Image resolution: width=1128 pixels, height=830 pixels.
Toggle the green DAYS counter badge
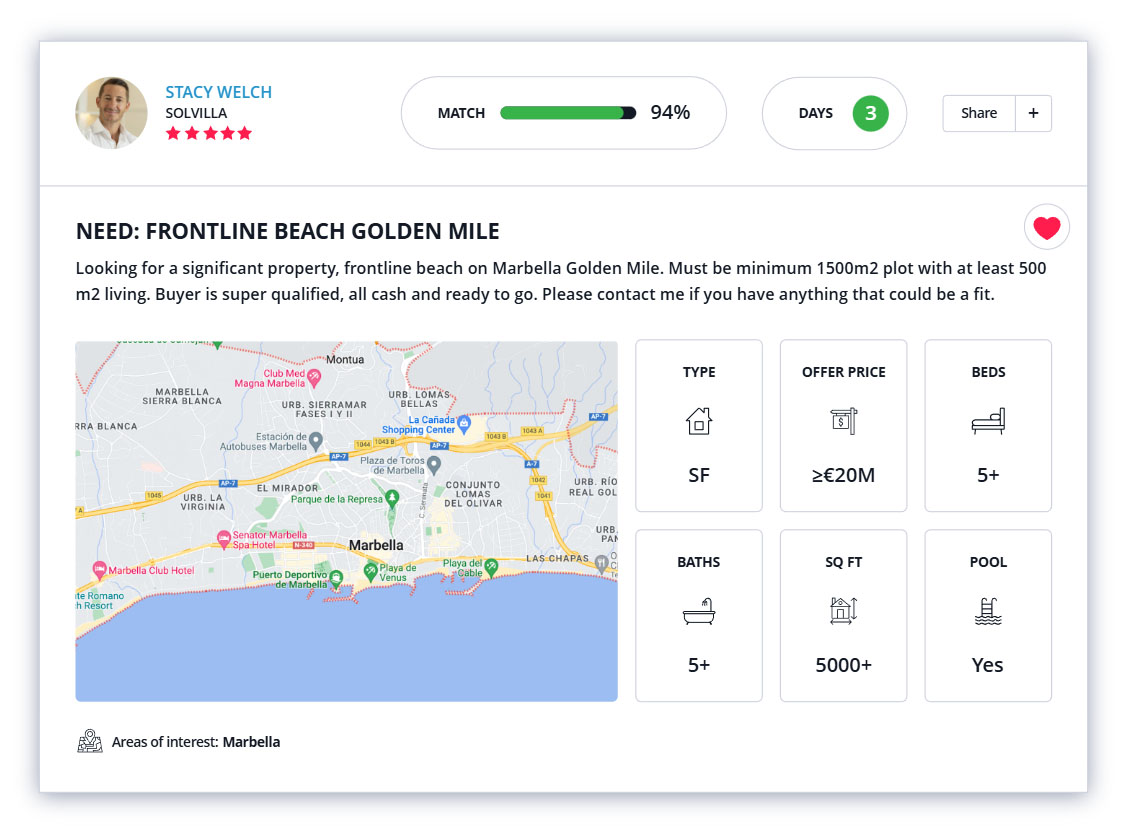[x=871, y=113]
